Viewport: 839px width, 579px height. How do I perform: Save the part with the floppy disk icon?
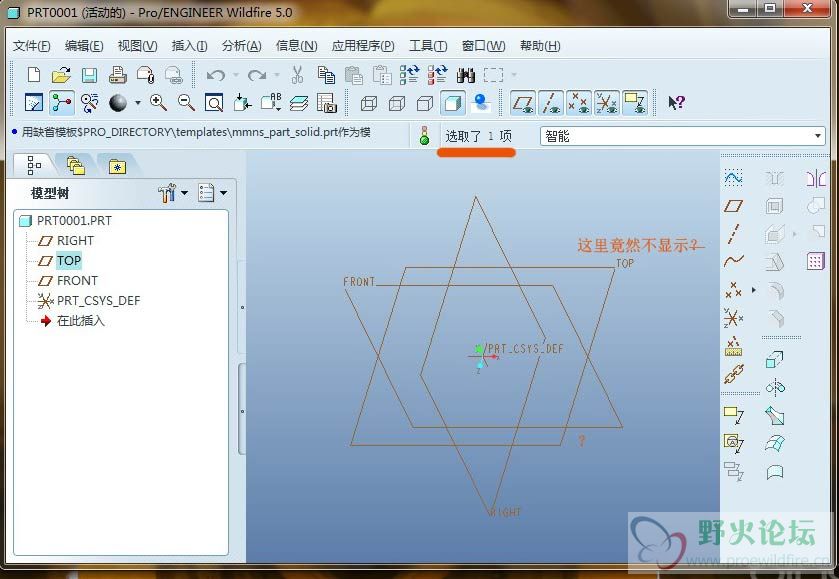(x=89, y=75)
